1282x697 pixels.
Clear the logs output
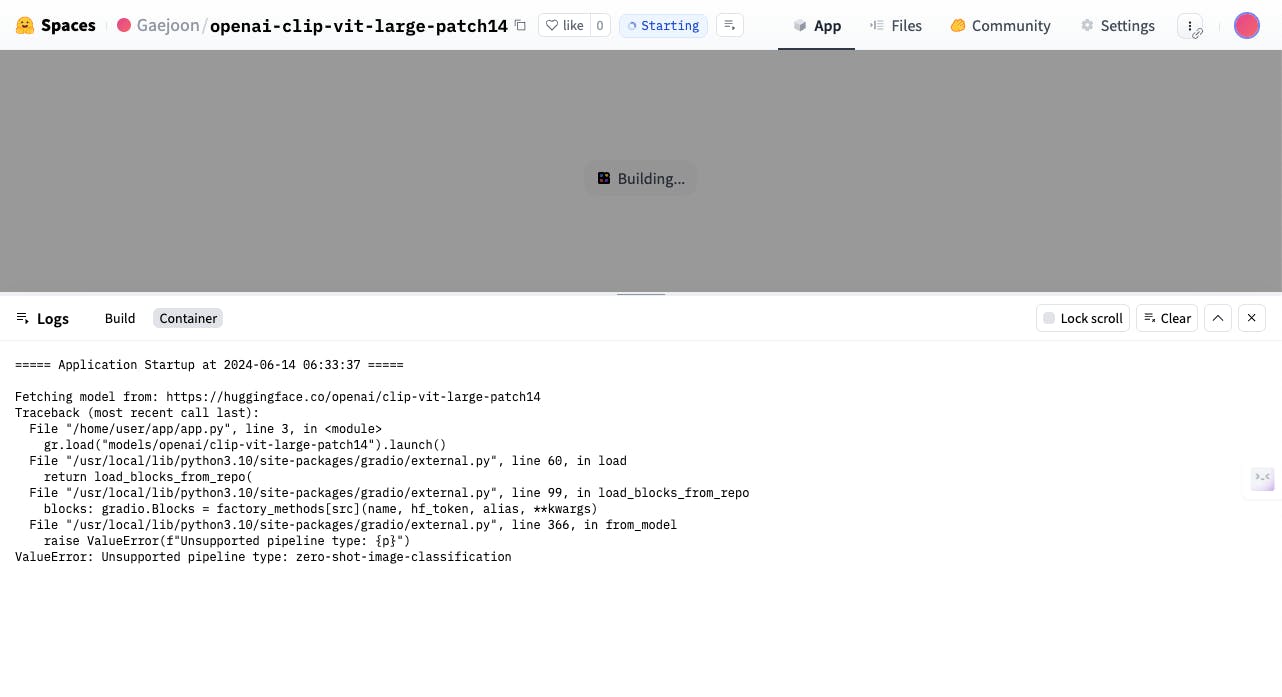coord(1167,318)
